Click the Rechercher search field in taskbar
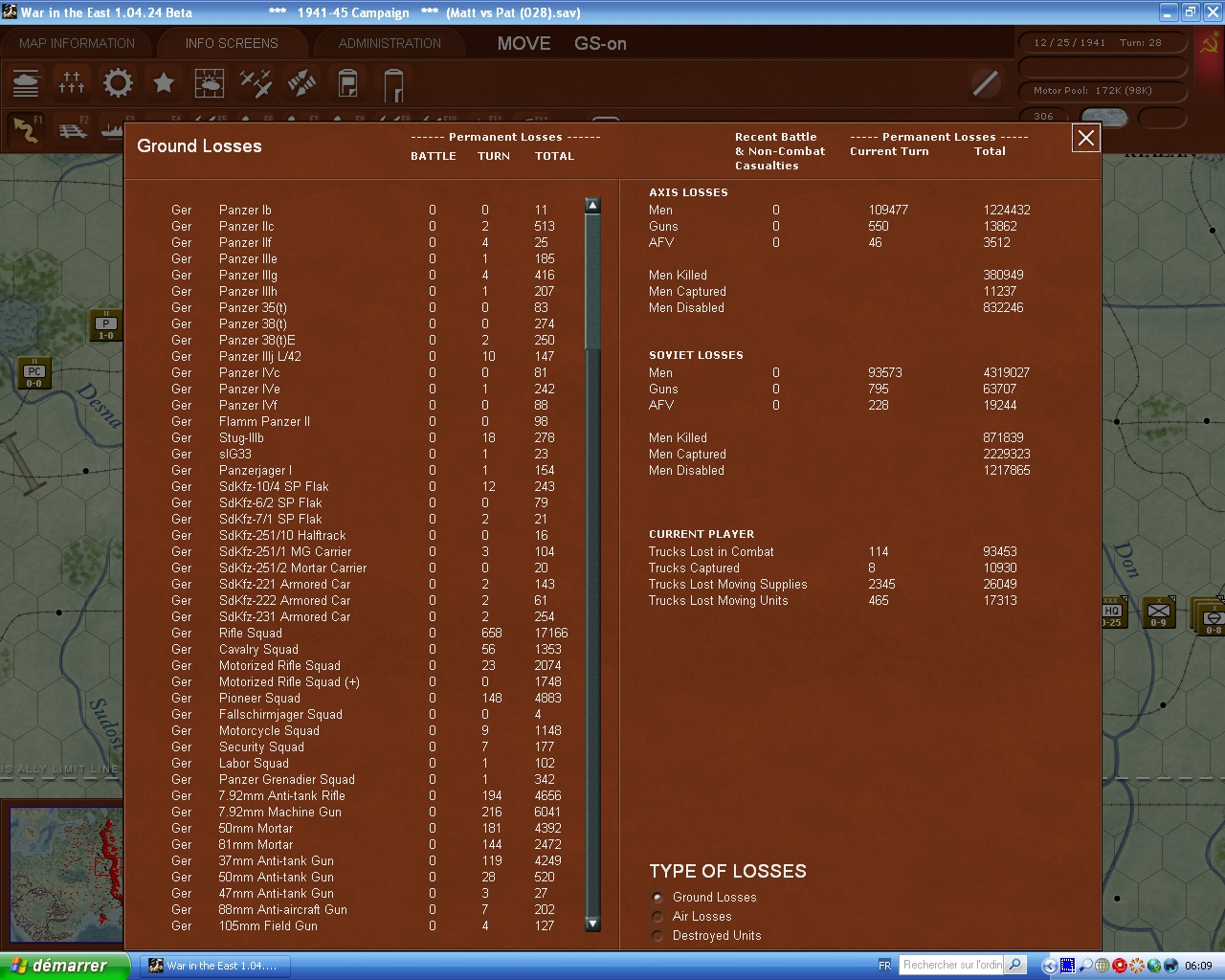This screenshot has height=980, width=1225. click(952, 965)
